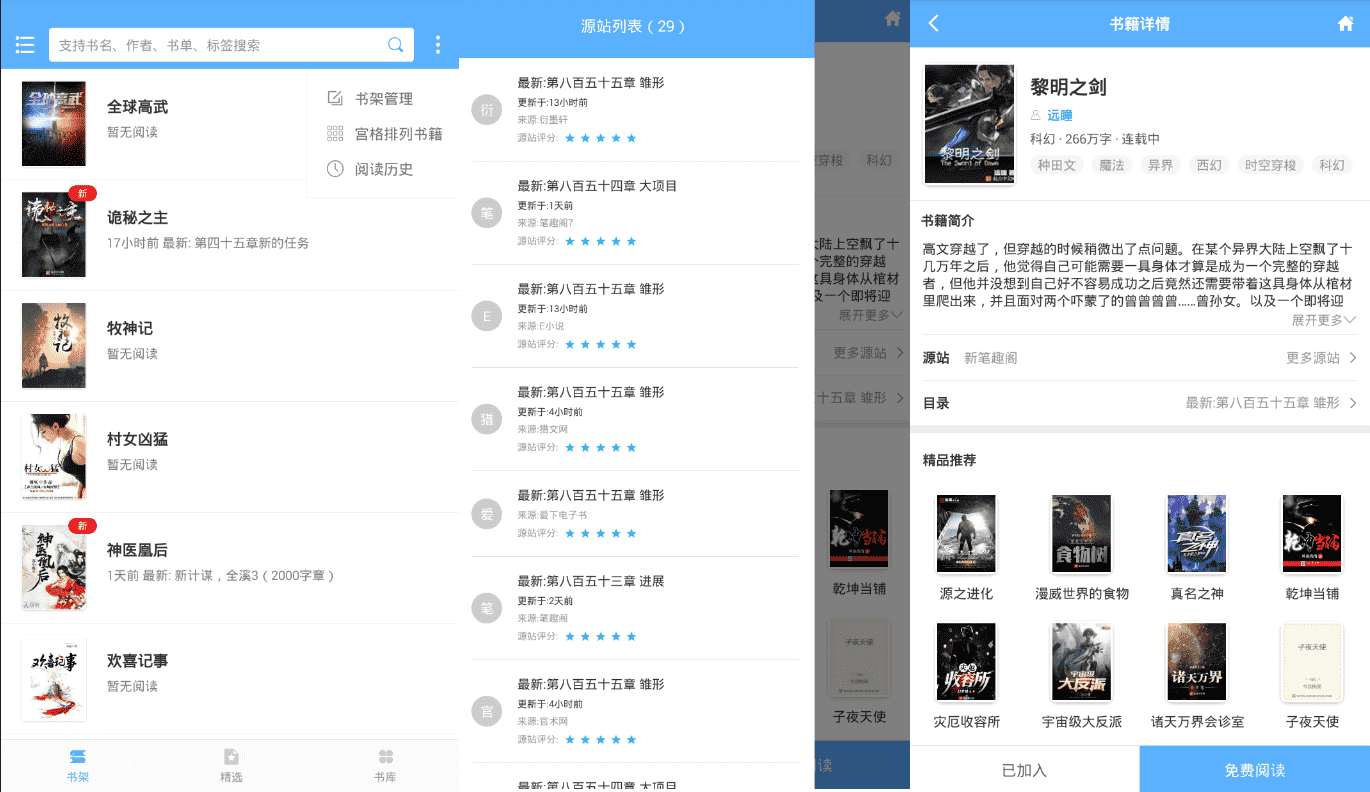Open 牧神记 book cover

pyautogui.click(x=54, y=346)
